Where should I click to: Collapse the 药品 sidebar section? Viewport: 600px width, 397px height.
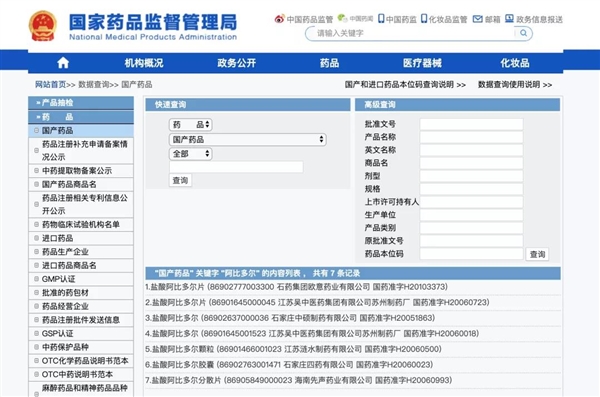[81, 117]
